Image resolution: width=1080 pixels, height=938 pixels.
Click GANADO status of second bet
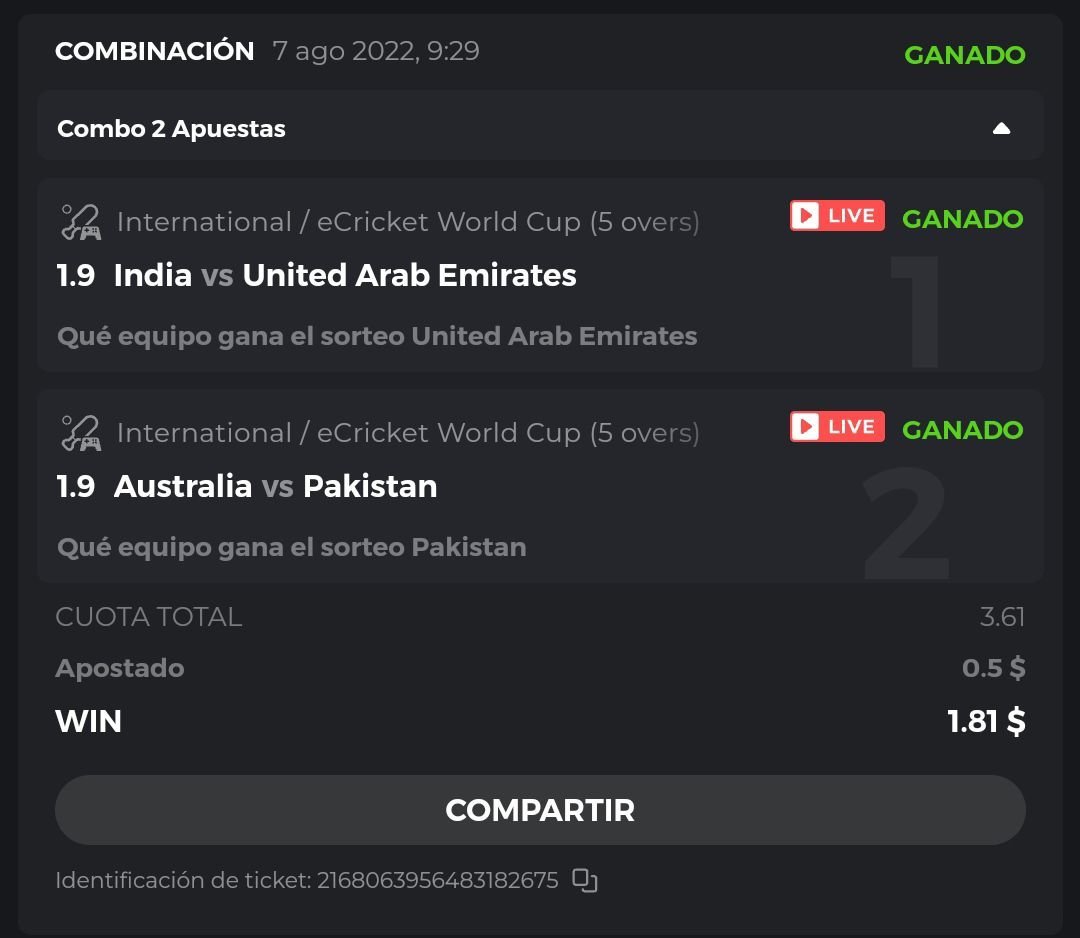click(x=962, y=430)
